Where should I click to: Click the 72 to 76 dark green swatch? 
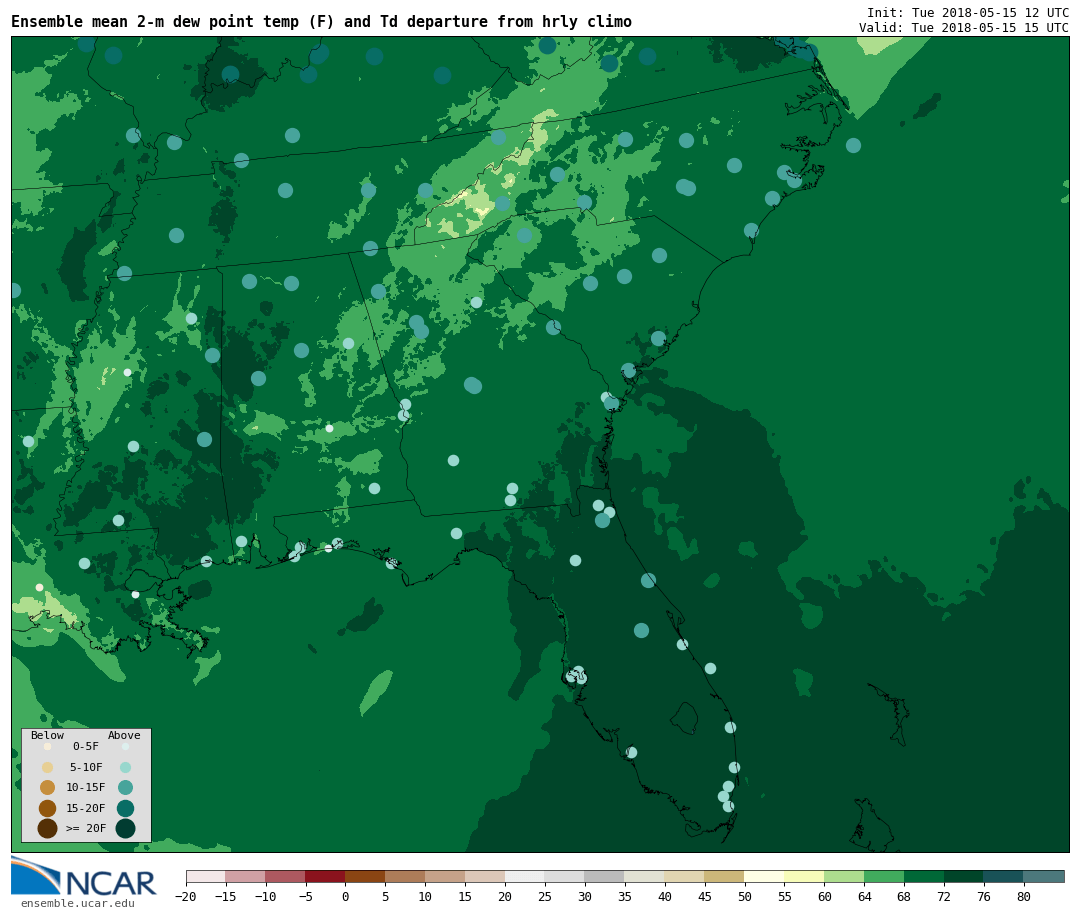965,876
